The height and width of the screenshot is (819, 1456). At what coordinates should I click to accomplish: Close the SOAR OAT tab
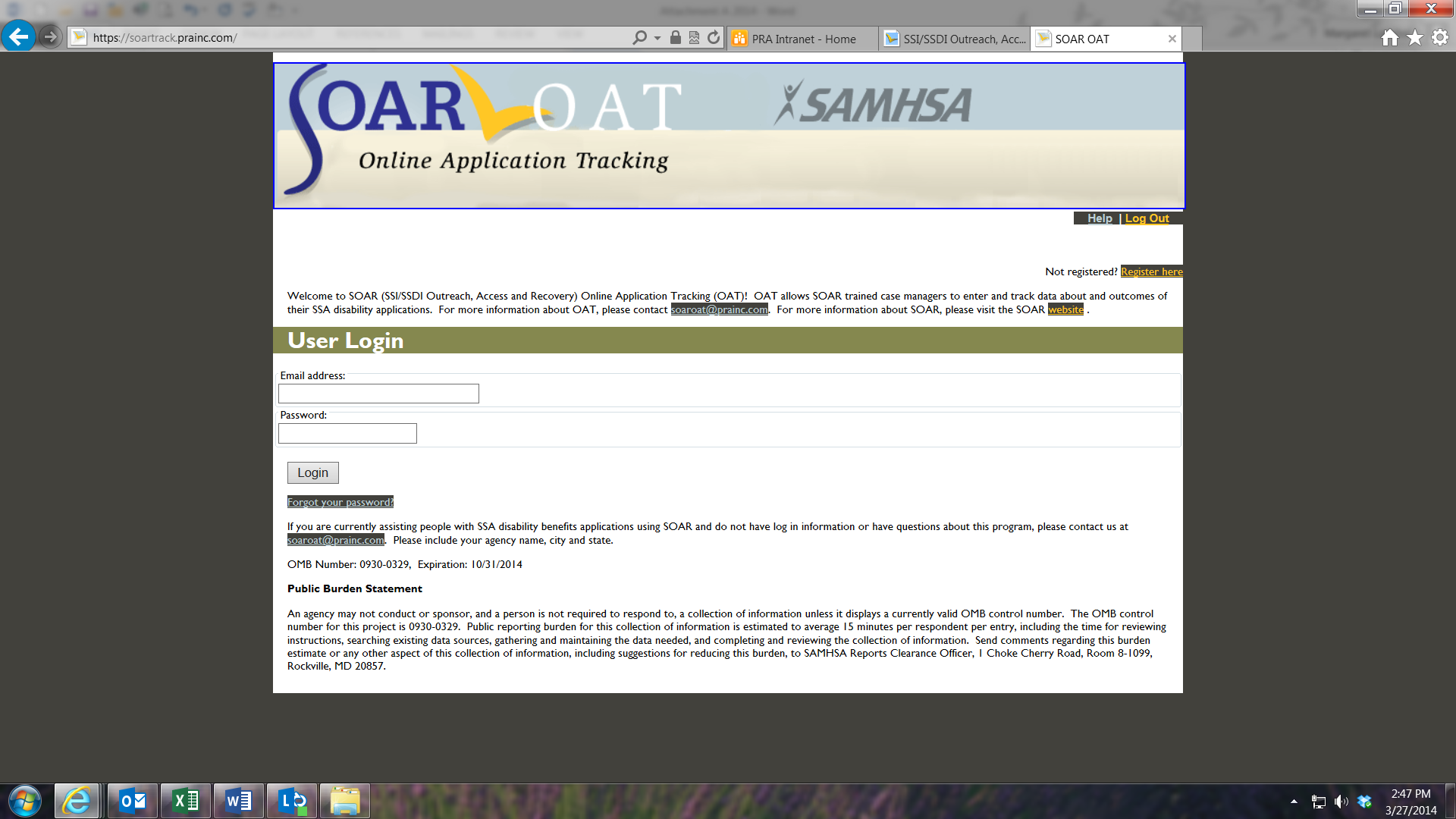(x=1172, y=39)
